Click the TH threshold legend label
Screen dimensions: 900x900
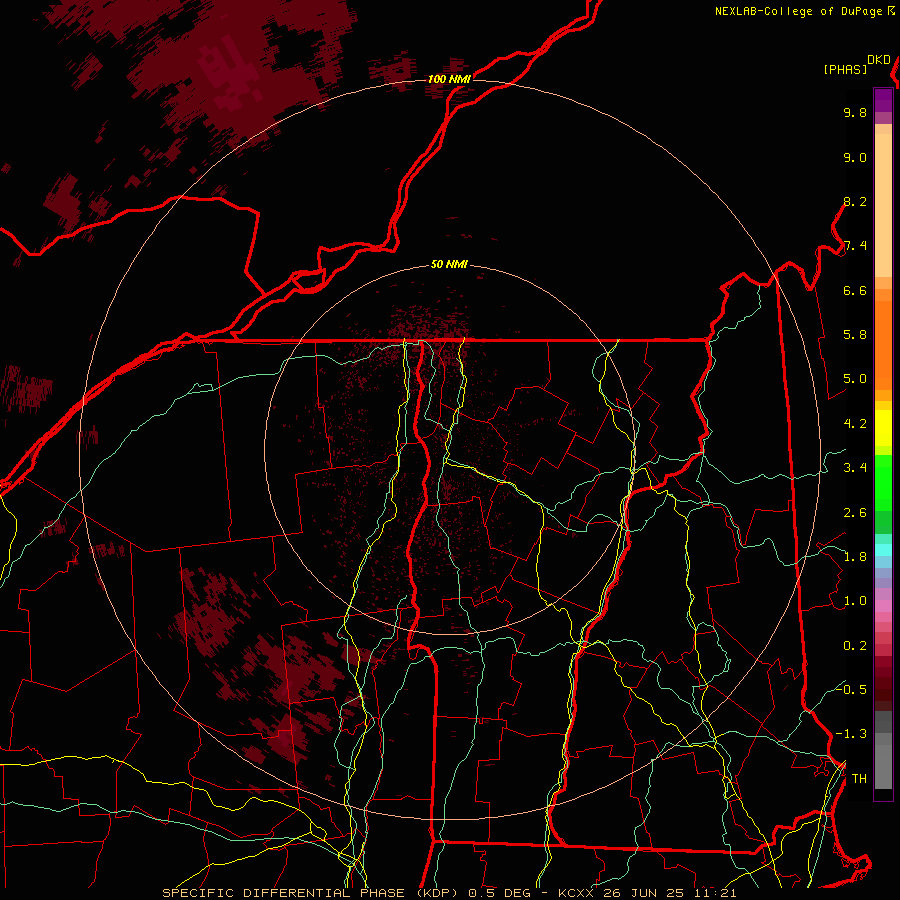click(x=859, y=779)
